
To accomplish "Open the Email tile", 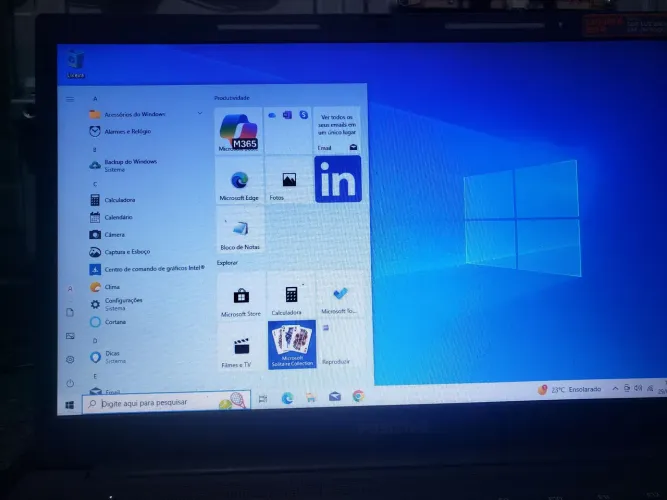I will coord(337,130).
